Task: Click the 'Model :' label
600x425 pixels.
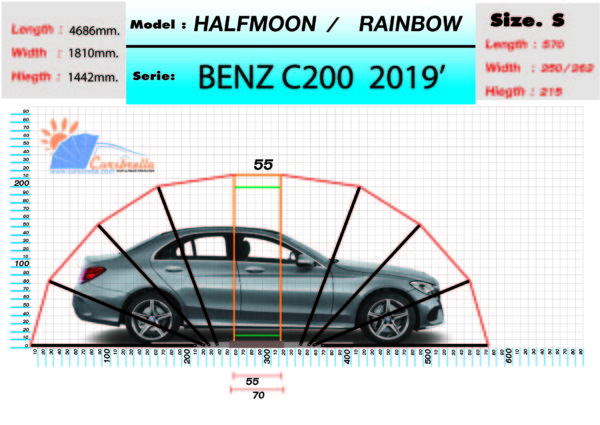Action: [x=158, y=25]
